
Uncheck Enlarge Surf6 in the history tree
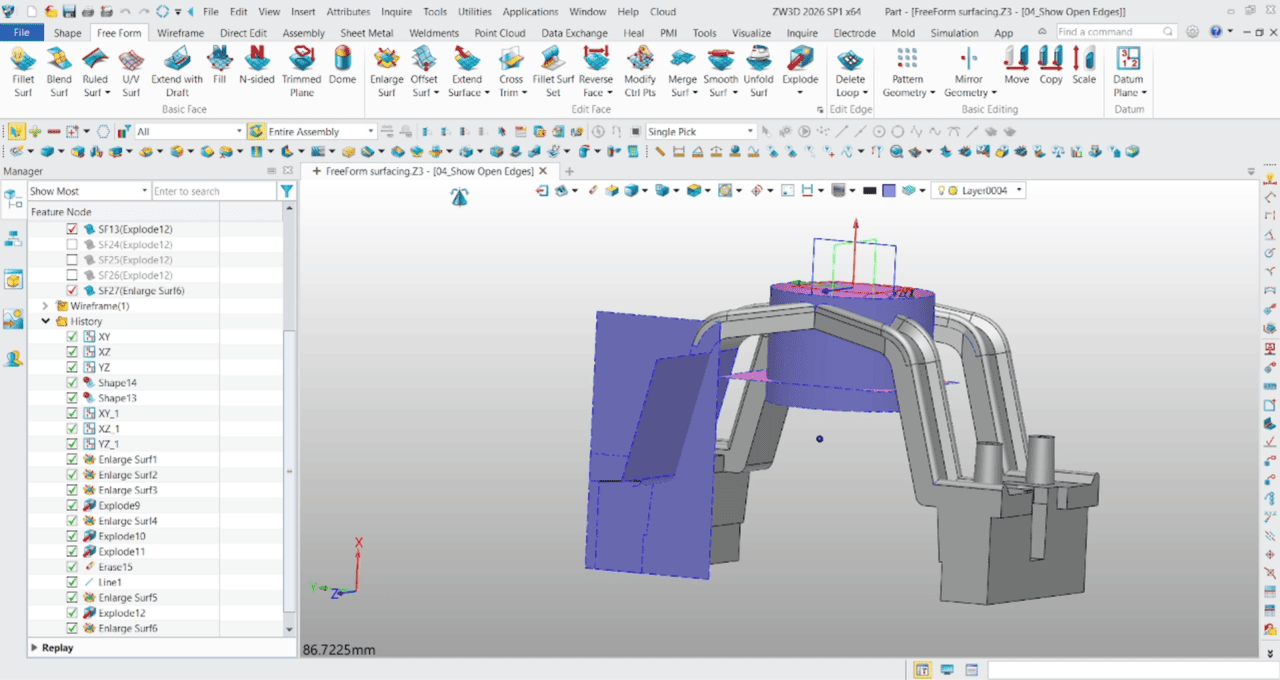70,628
